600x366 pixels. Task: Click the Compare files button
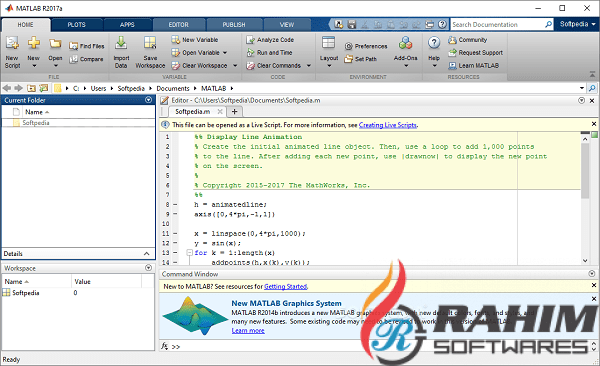coord(87,59)
